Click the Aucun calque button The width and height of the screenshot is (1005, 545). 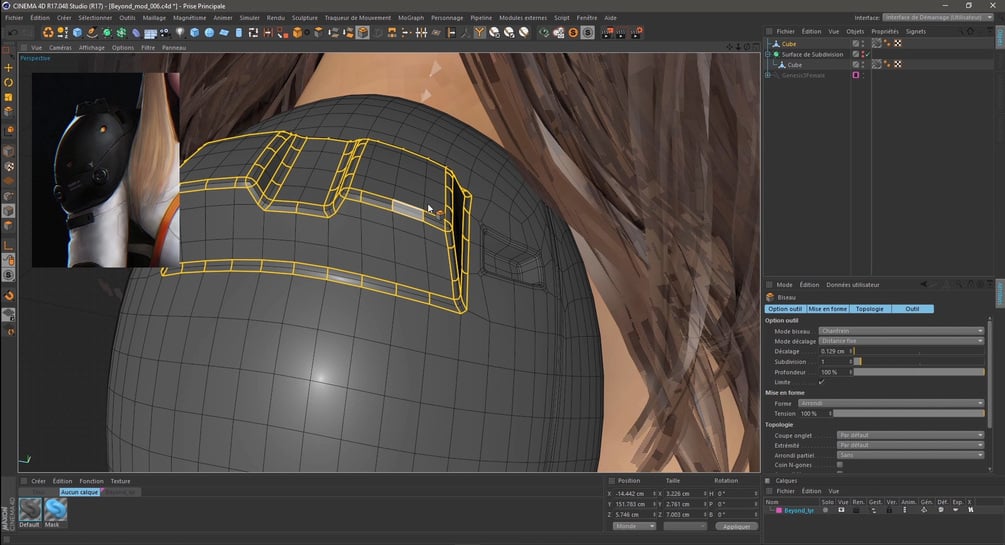(79, 492)
